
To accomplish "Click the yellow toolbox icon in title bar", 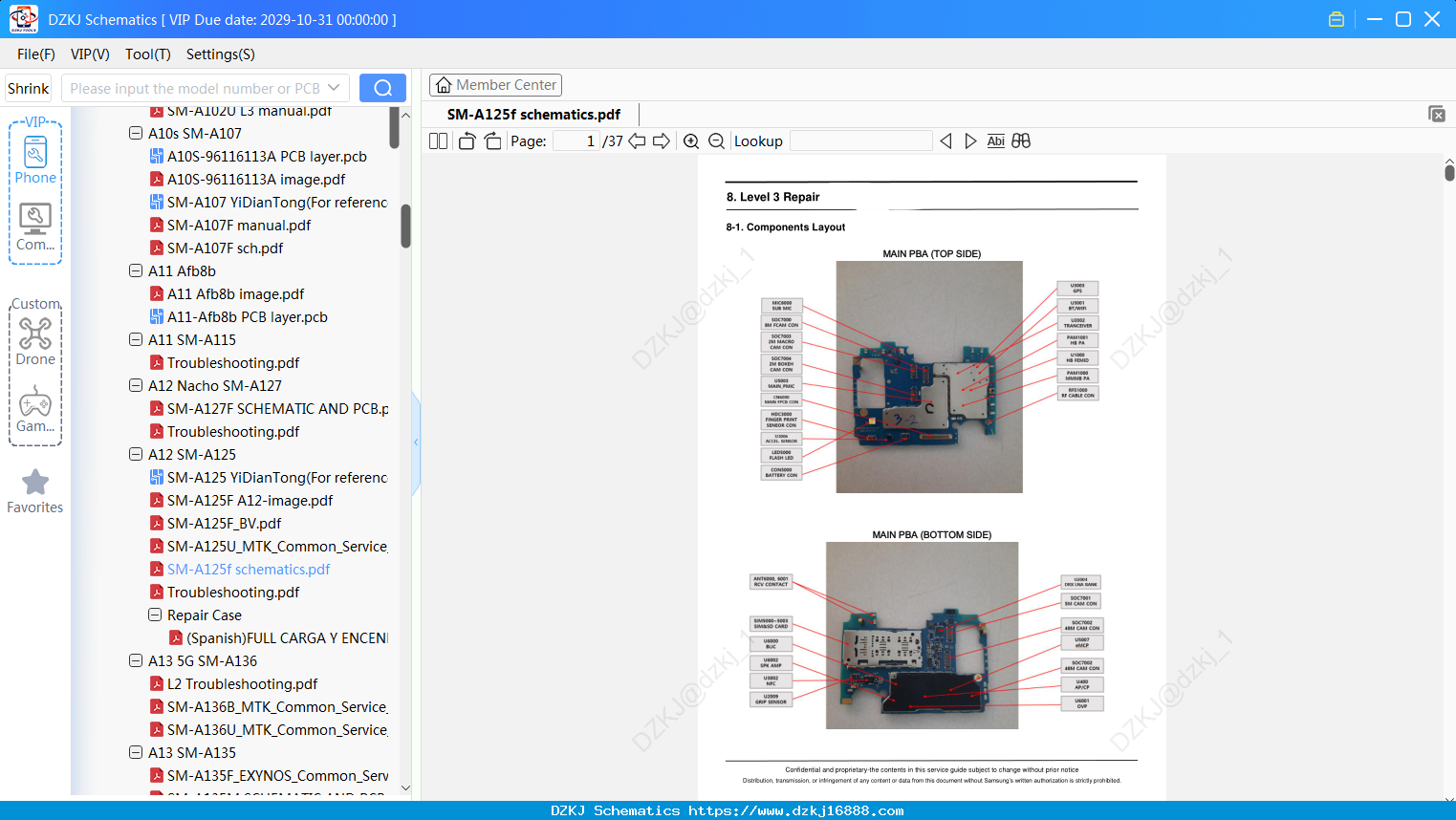I will tap(1336, 19).
